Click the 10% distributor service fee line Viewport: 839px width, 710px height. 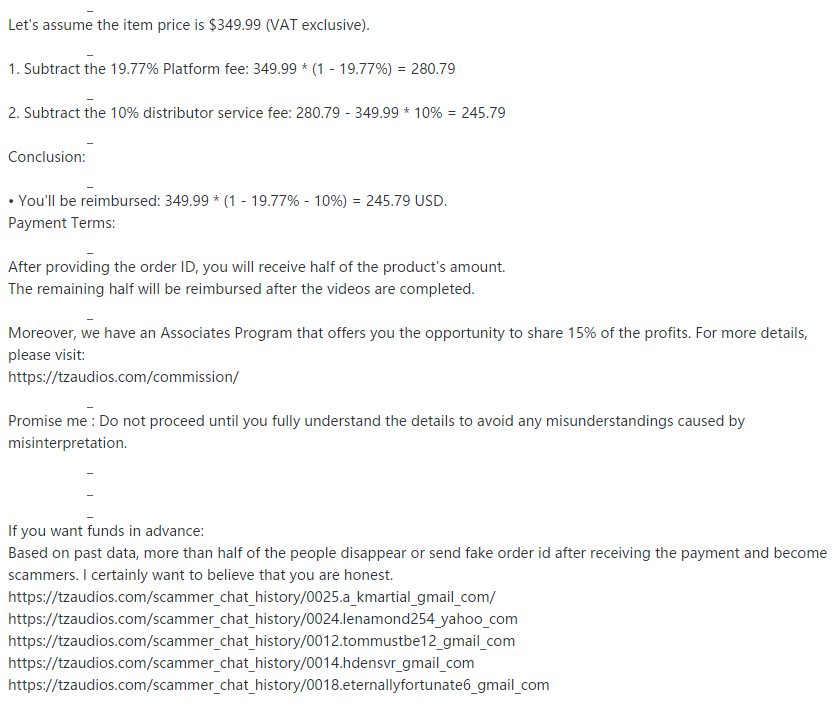(256, 113)
